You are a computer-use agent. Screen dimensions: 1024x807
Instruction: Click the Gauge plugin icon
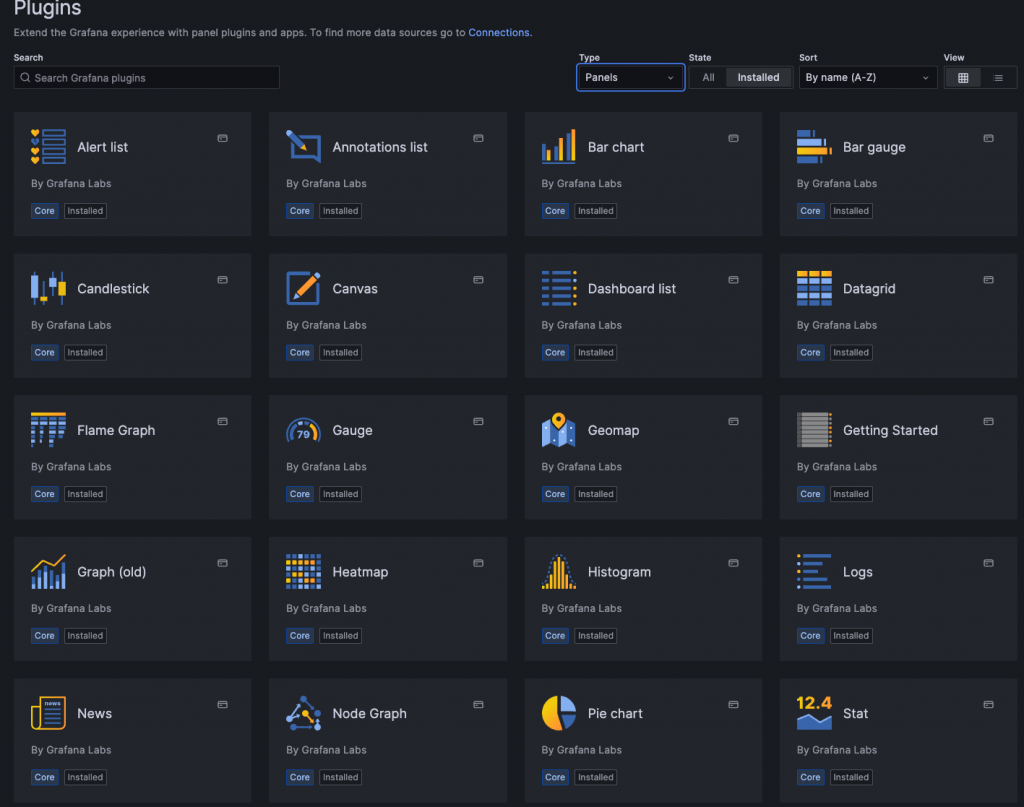click(304, 430)
